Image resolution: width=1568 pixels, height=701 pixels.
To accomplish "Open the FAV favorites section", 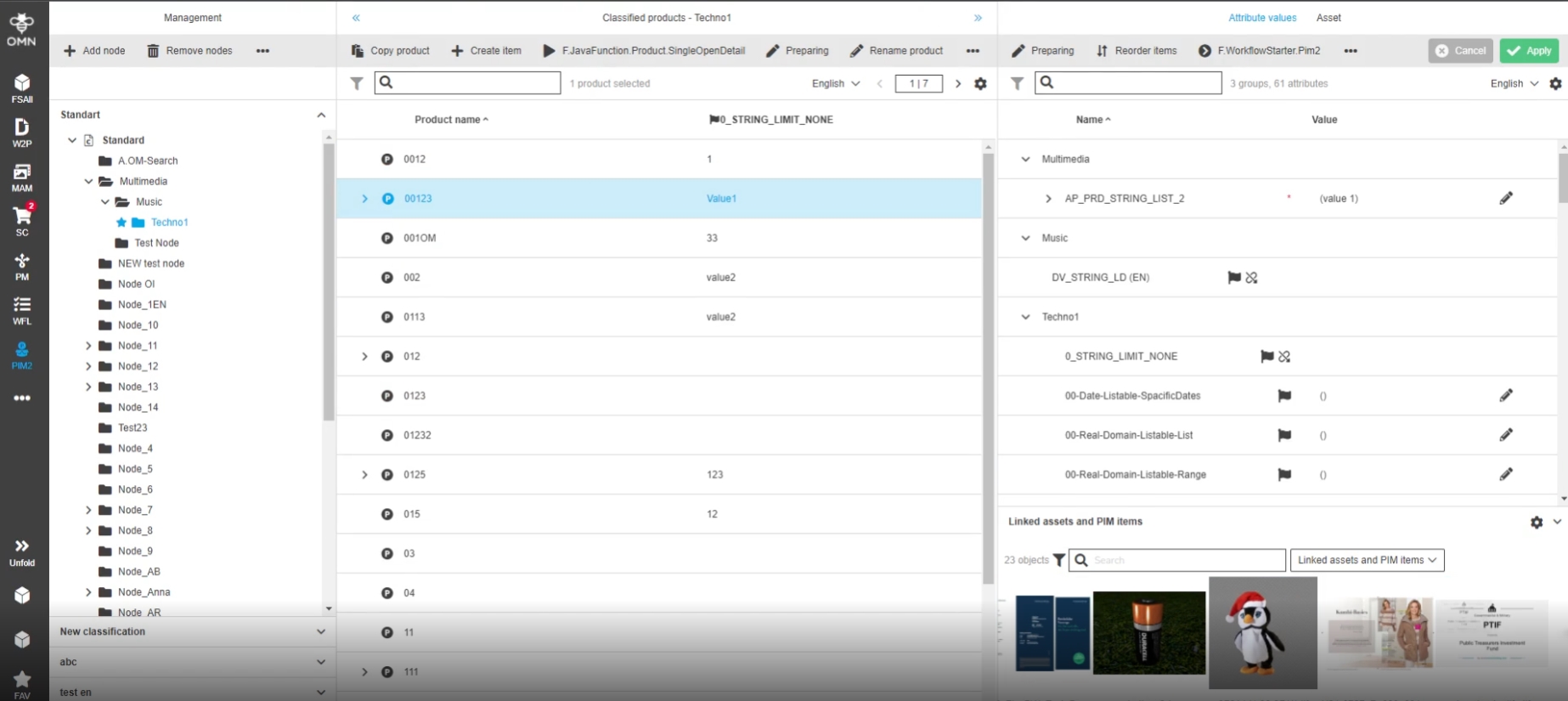I will pos(22,684).
